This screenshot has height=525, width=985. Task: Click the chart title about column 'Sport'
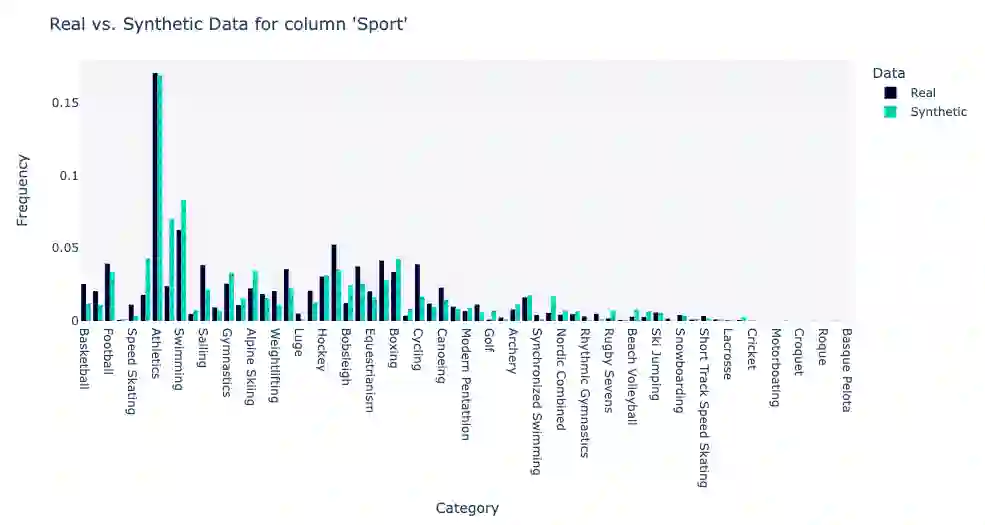point(228,25)
